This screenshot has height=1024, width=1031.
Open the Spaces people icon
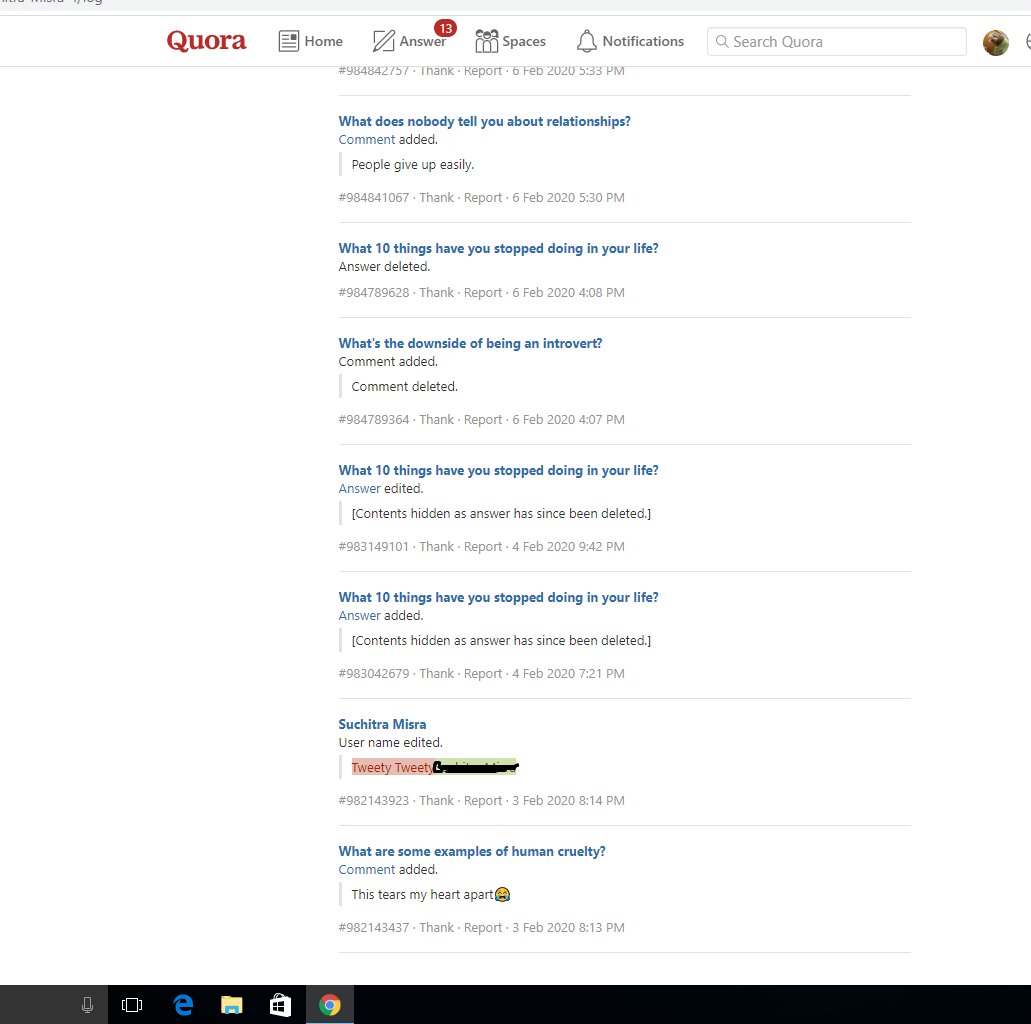[487, 41]
